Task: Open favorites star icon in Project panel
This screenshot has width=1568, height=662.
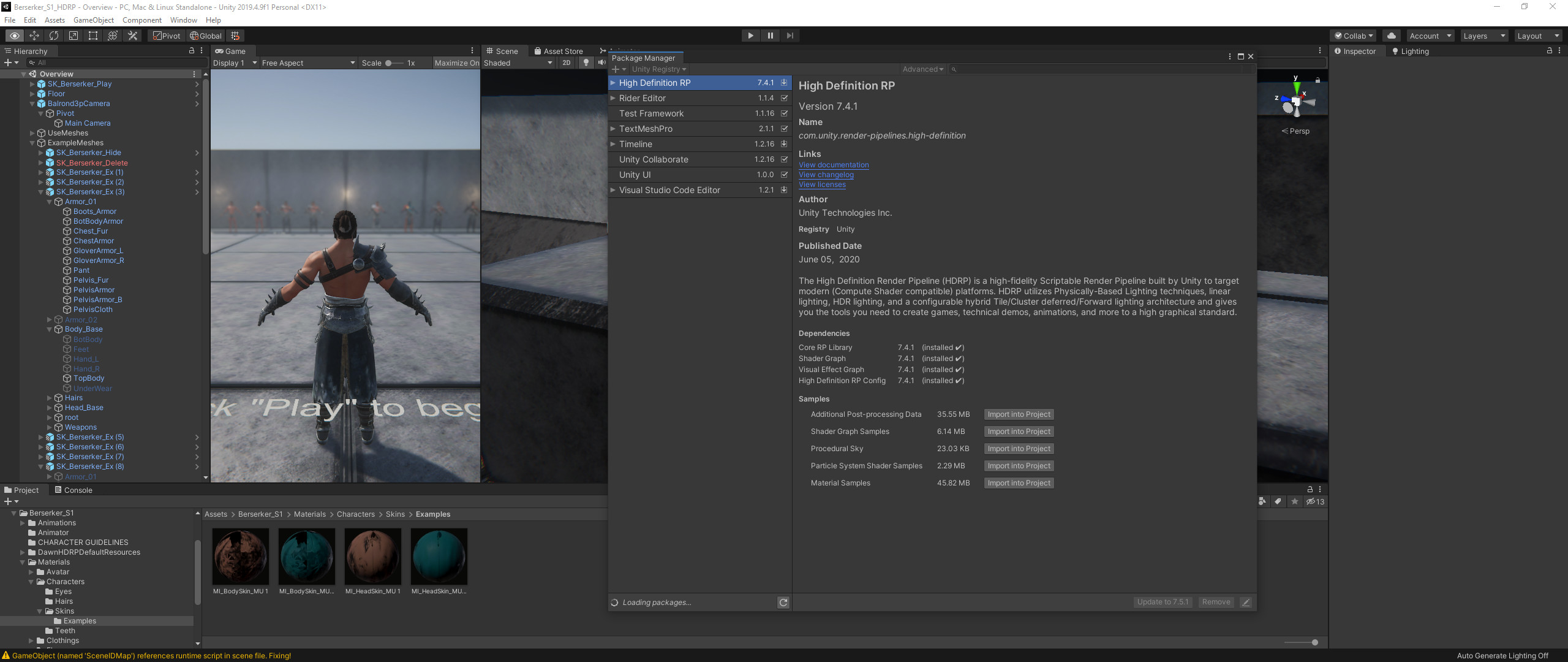Action: tap(1294, 501)
